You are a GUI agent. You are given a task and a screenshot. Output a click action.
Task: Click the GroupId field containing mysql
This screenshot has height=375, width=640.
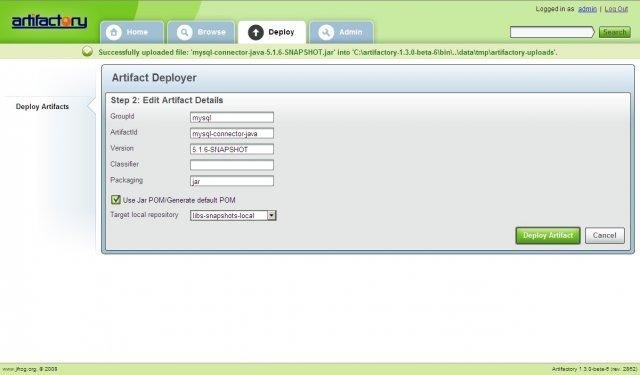point(232,118)
